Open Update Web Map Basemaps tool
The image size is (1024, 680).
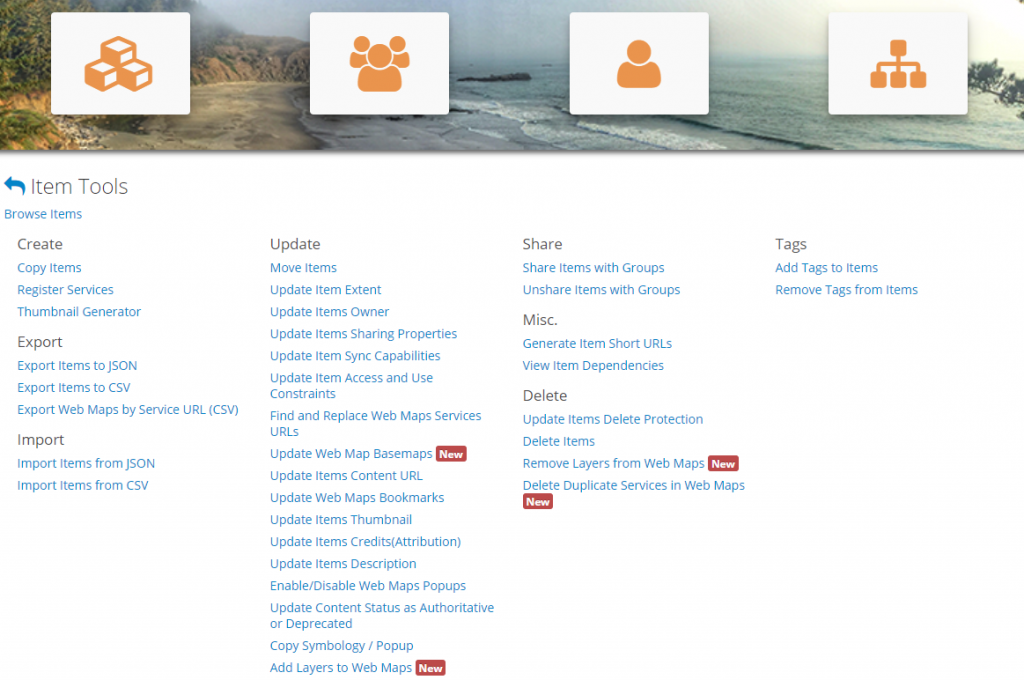(x=351, y=454)
